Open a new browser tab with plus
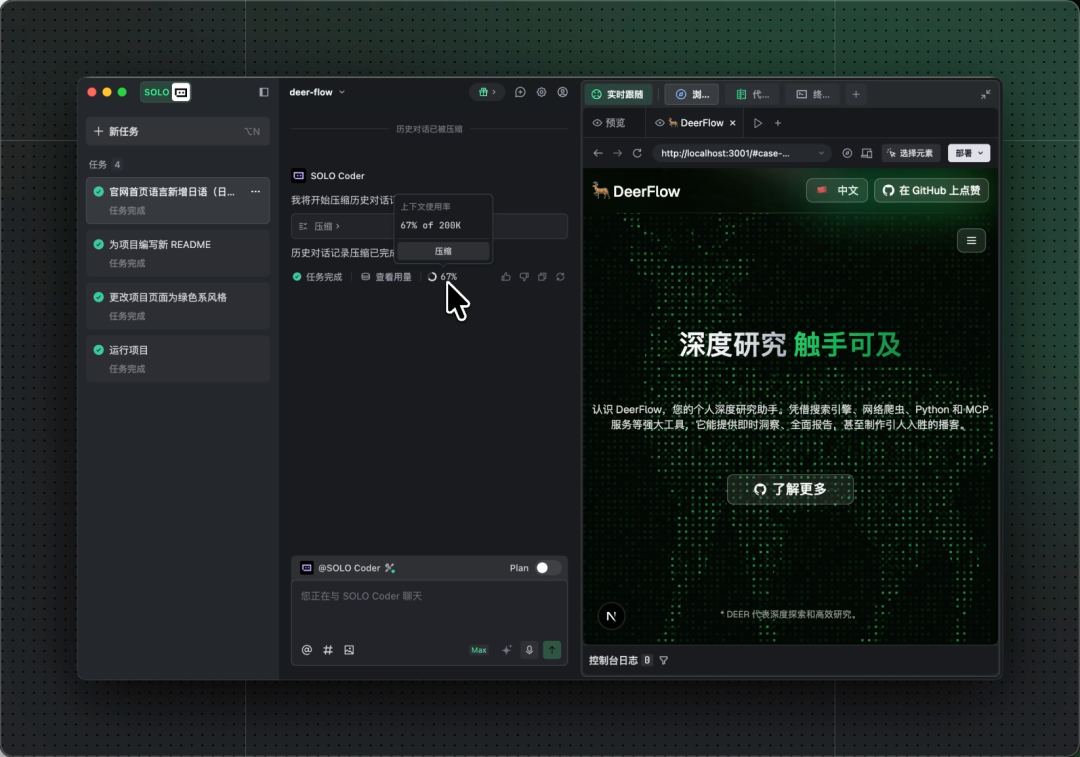The image size is (1080, 757). pyautogui.click(x=778, y=123)
